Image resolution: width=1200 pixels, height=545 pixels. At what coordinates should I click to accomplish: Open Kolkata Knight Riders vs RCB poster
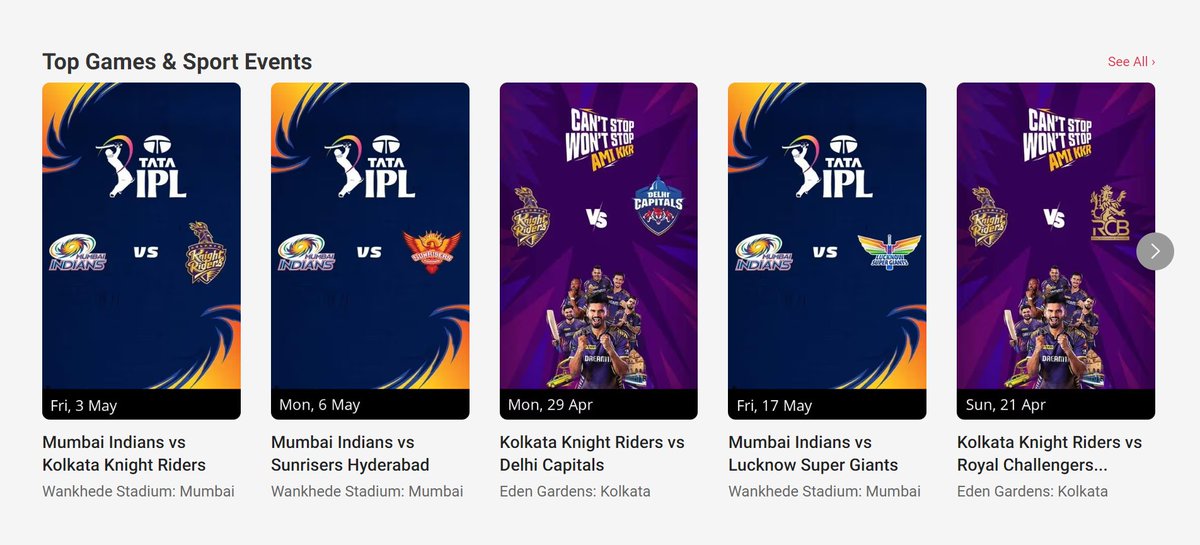click(1056, 251)
